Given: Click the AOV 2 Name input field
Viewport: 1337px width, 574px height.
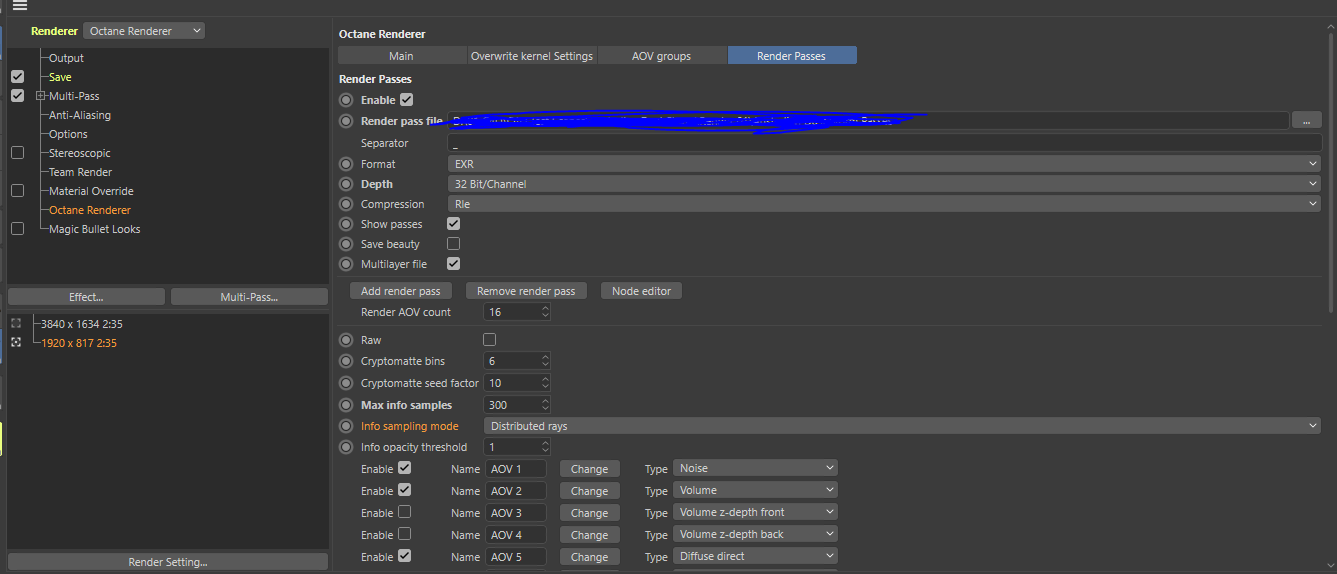Looking at the screenshot, I should point(516,491).
